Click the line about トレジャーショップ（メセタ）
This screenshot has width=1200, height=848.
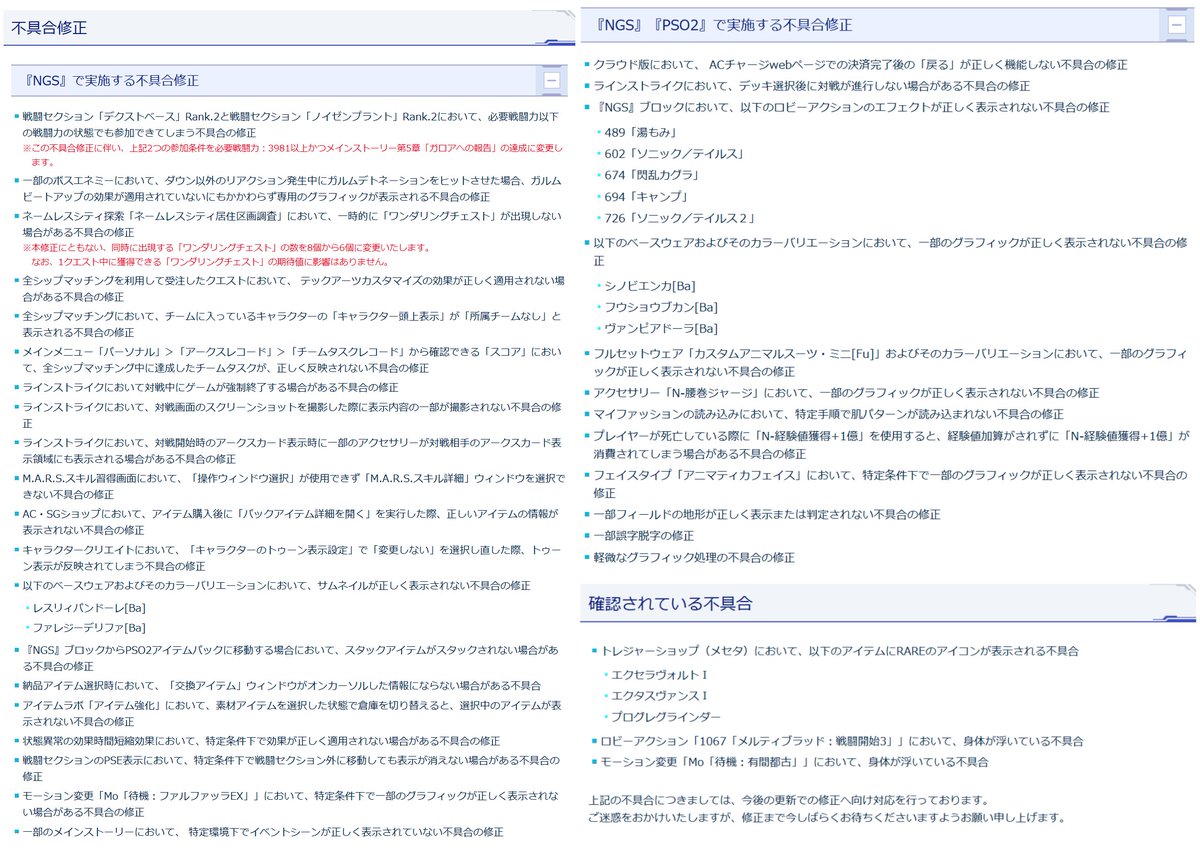tap(840, 651)
